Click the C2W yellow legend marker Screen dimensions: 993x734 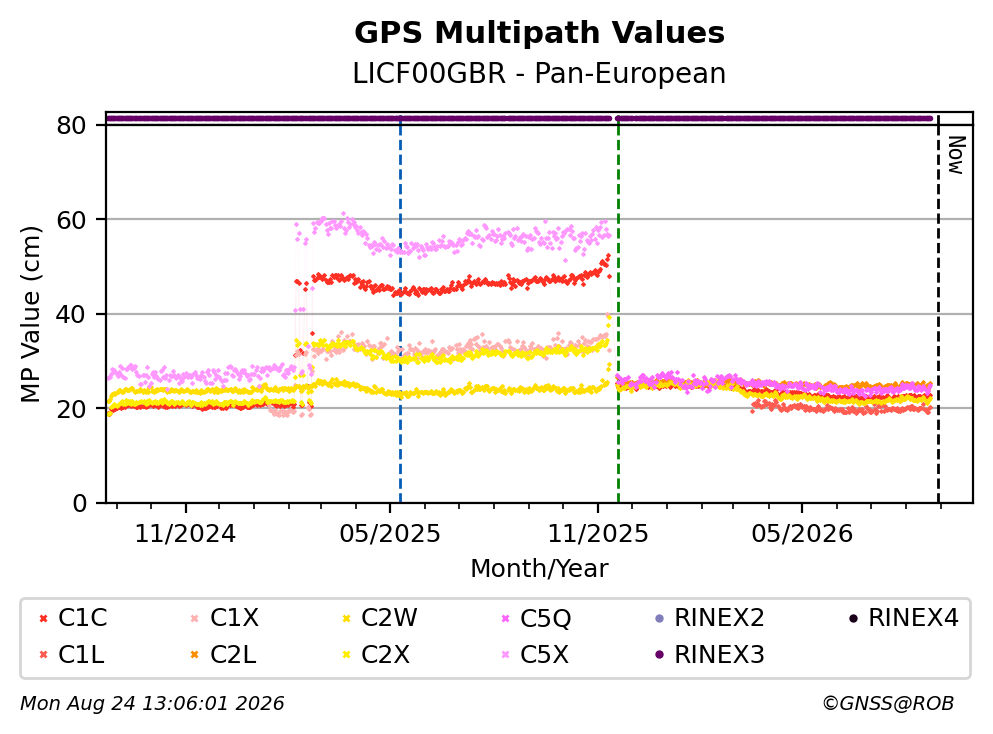pos(346,618)
